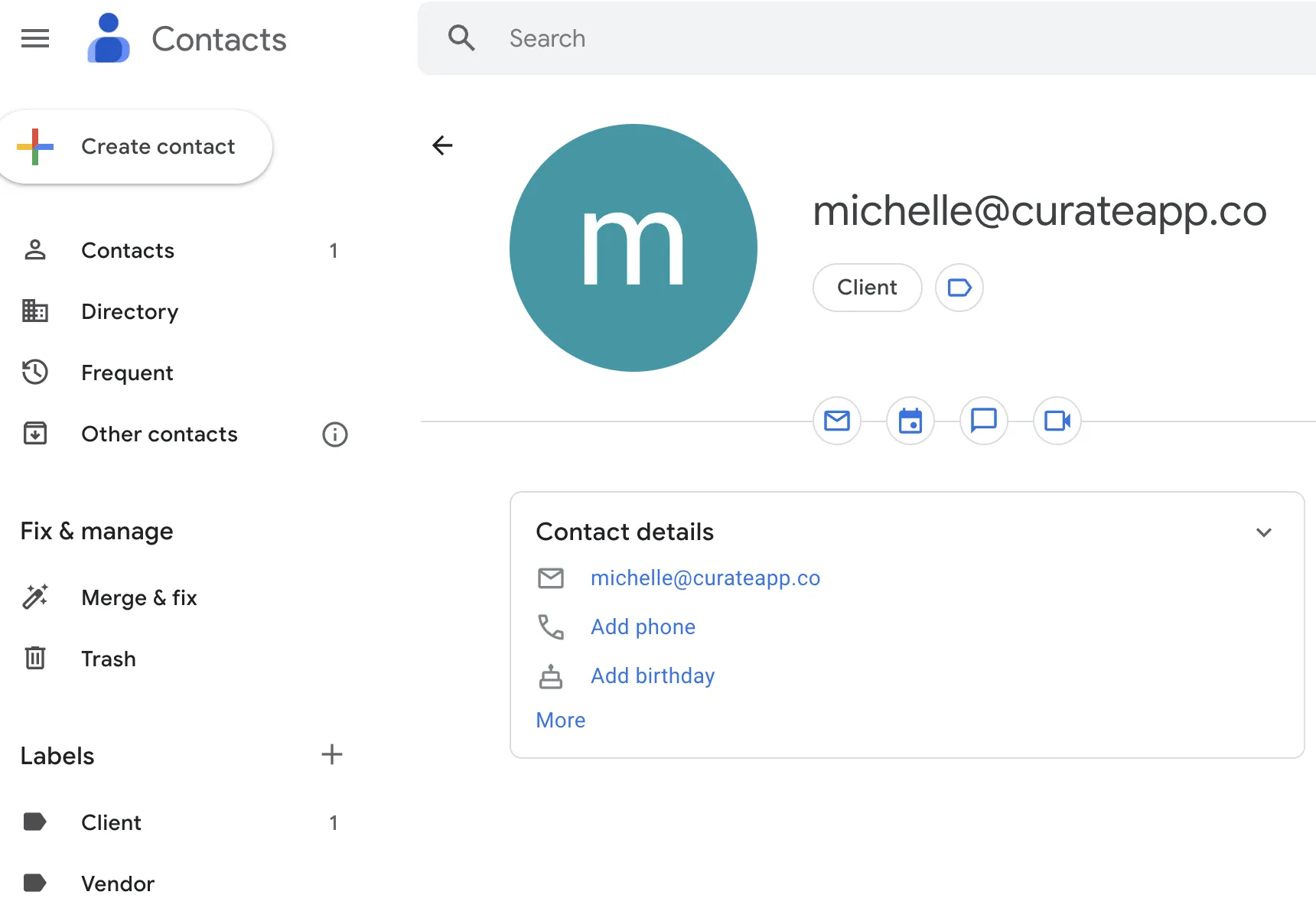
Task: Click the Create contact button
Action: click(x=136, y=147)
